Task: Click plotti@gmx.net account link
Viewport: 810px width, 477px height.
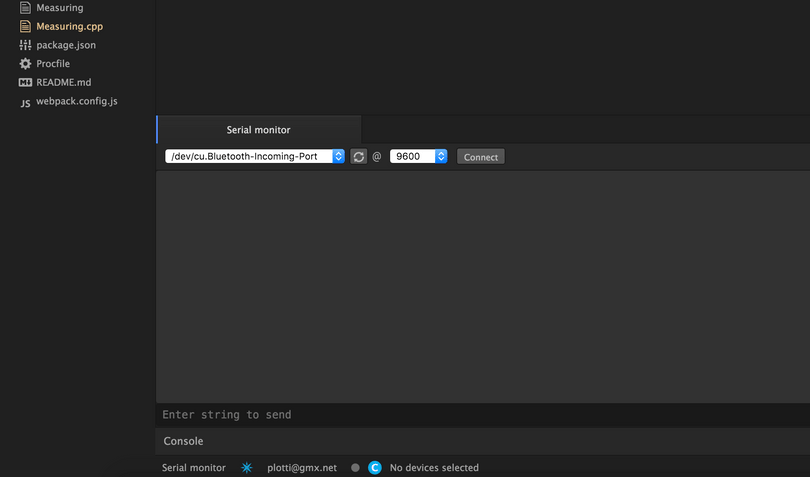Action: click(302, 468)
